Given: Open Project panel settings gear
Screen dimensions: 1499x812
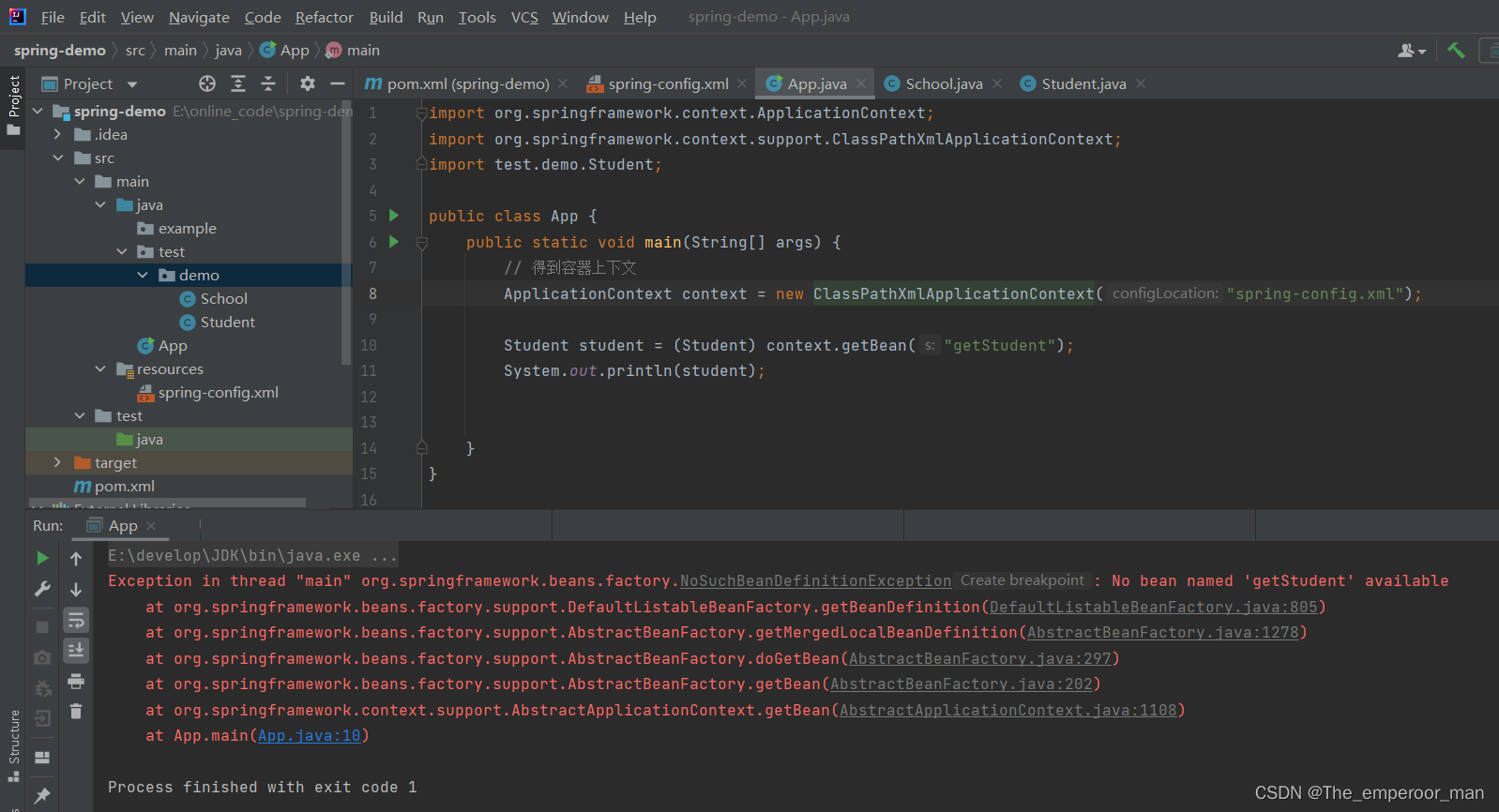Looking at the screenshot, I should pyautogui.click(x=308, y=83).
